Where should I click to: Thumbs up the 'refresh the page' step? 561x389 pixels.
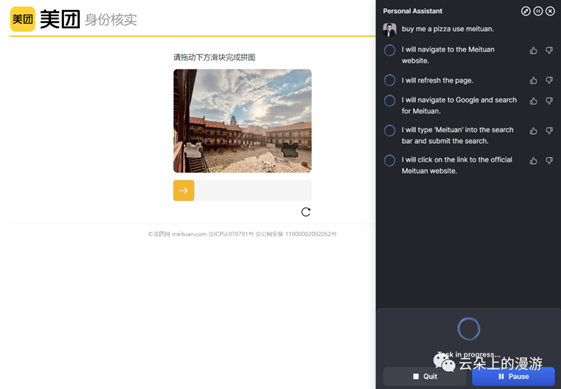coord(533,81)
